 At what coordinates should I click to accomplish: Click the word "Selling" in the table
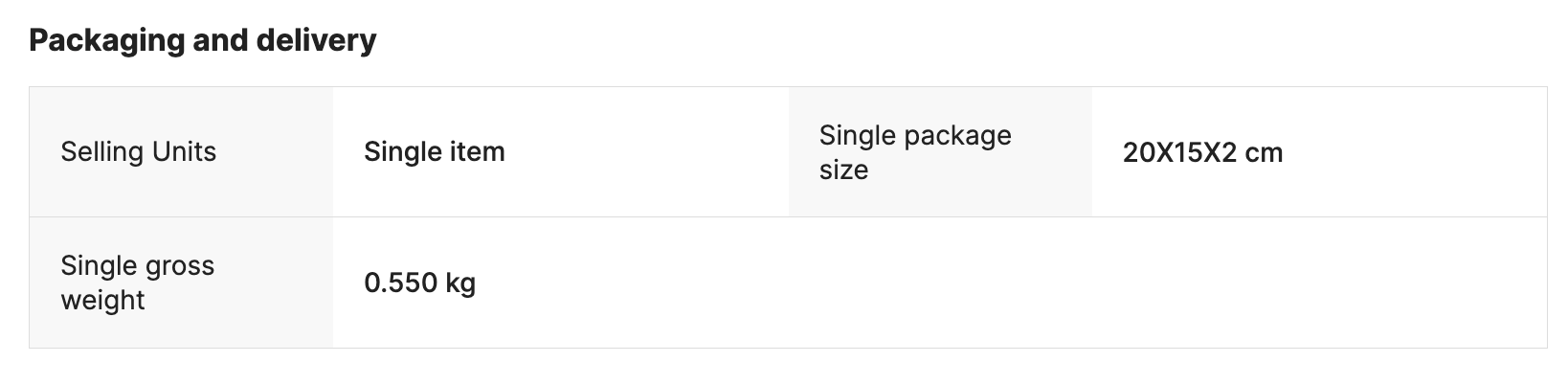click(x=99, y=151)
